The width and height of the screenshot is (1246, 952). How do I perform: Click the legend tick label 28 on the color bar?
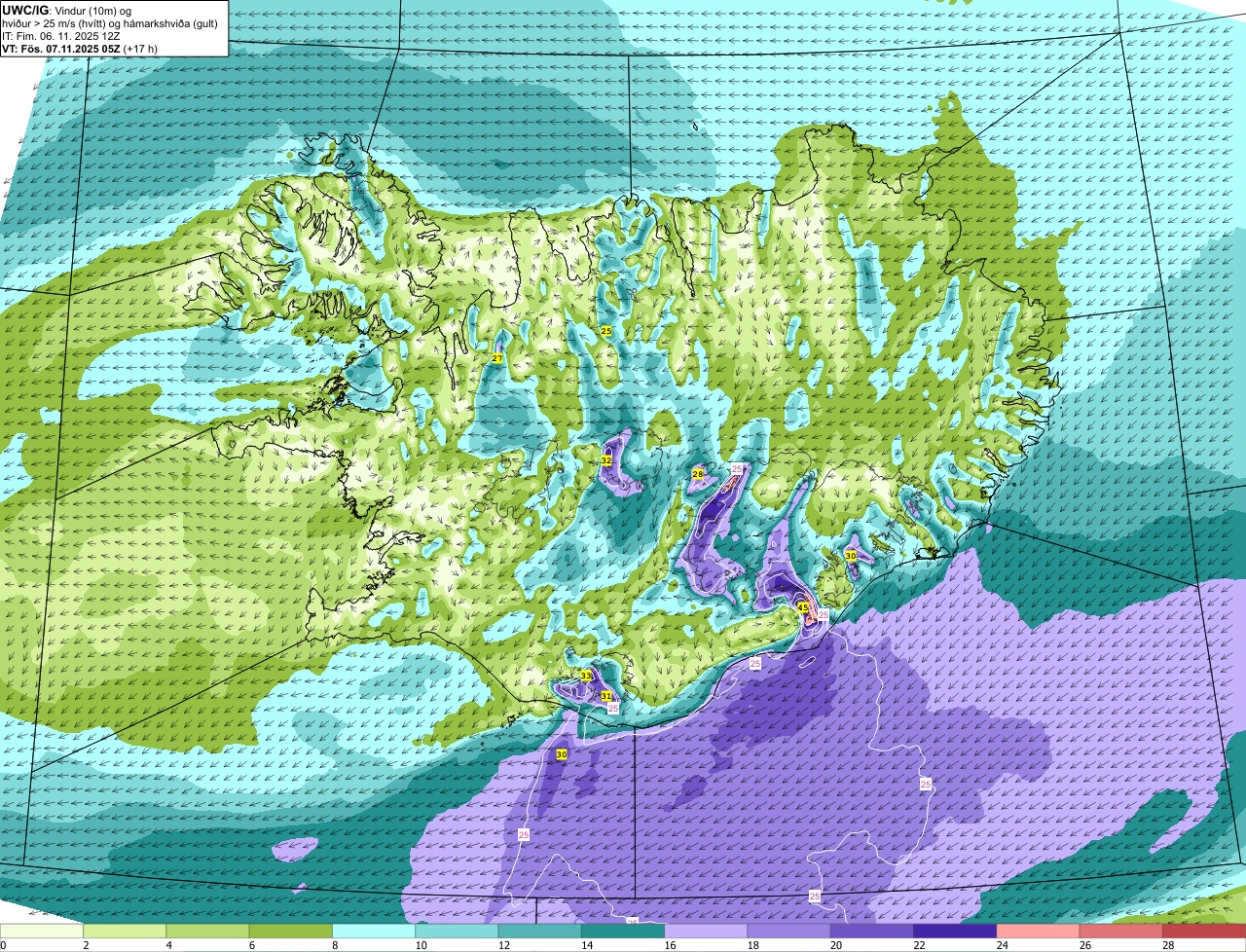1167,945
